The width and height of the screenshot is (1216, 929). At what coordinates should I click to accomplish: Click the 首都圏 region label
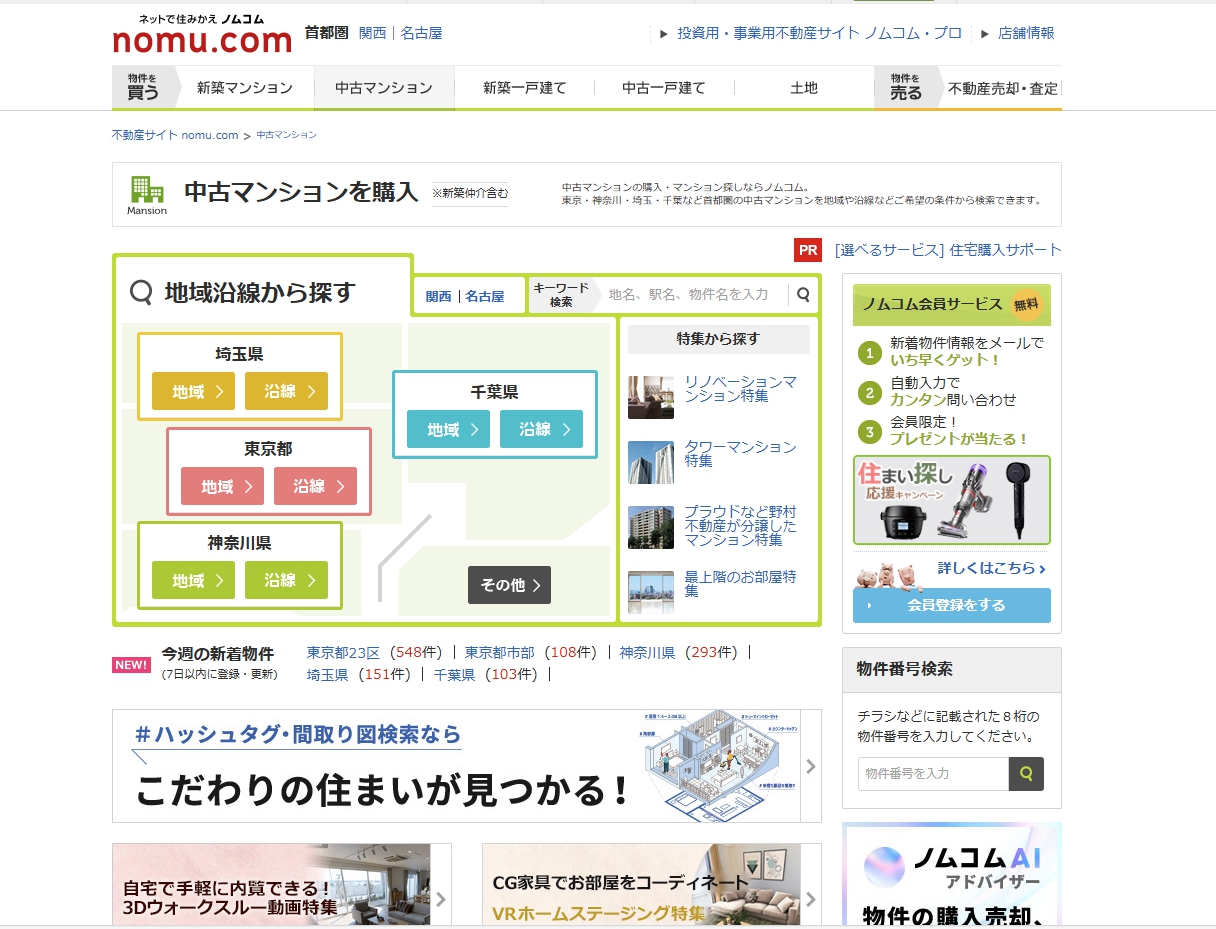pyautogui.click(x=327, y=33)
